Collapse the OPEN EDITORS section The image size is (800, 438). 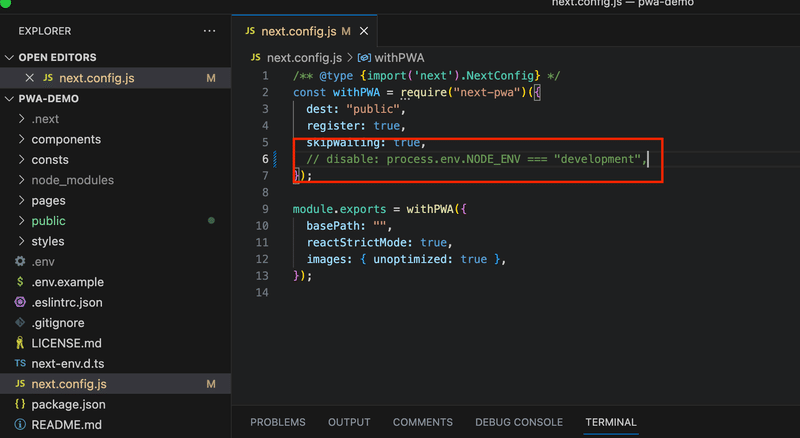click(9, 58)
